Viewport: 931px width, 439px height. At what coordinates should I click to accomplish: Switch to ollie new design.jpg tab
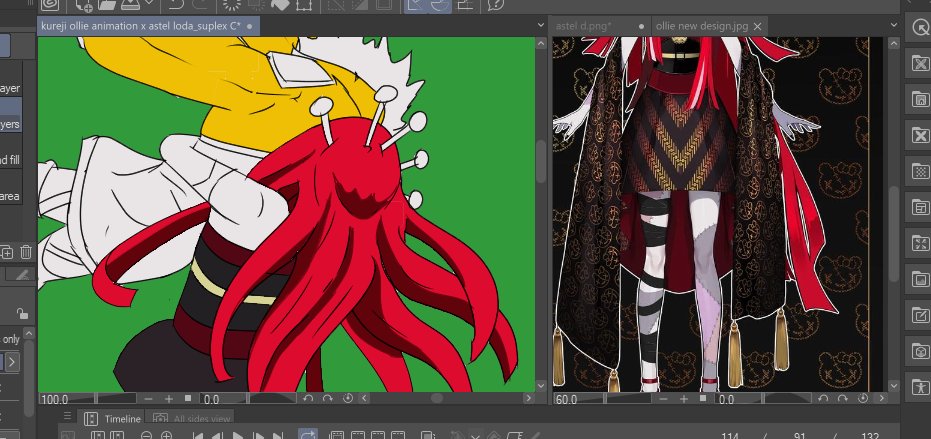tap(702, 26)
